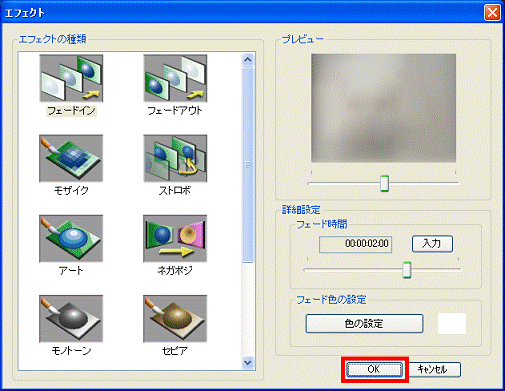The width and height of the screenshot is (505, 391).
Task: Click the 入力 button for fade time
Action: (x=432, y=244)
